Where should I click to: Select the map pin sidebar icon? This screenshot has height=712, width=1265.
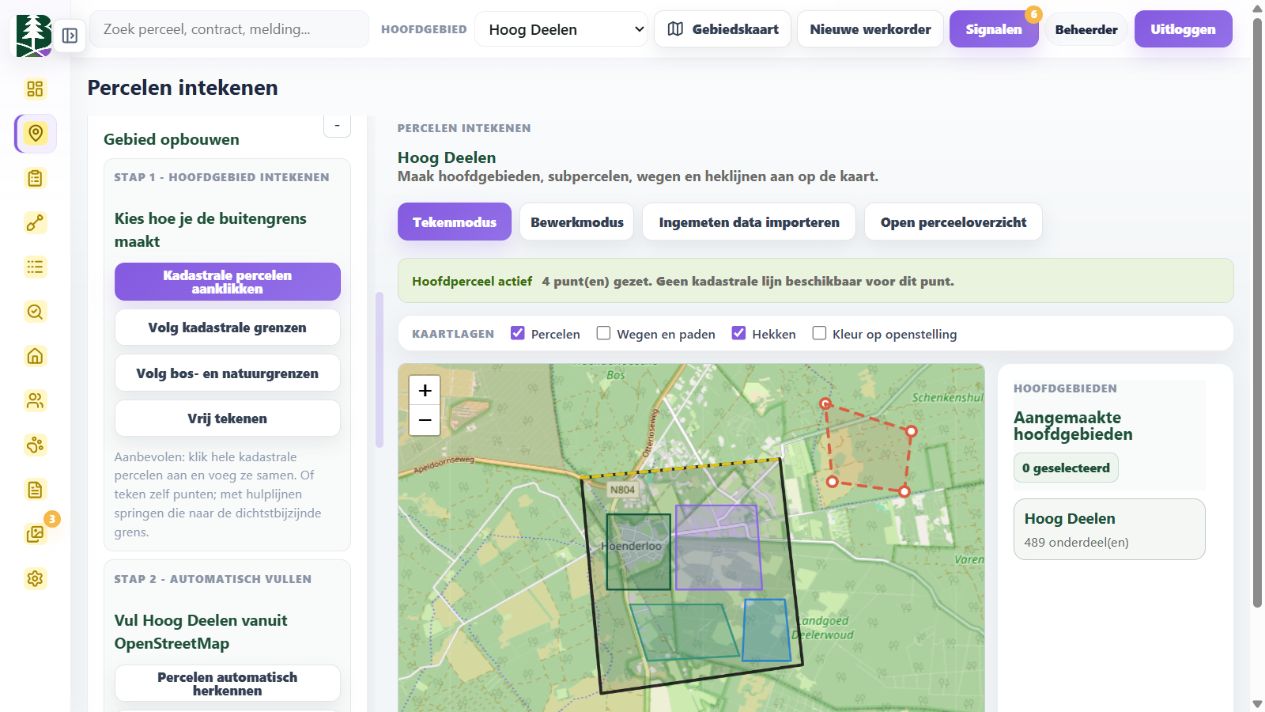click(x=36, y=133)
